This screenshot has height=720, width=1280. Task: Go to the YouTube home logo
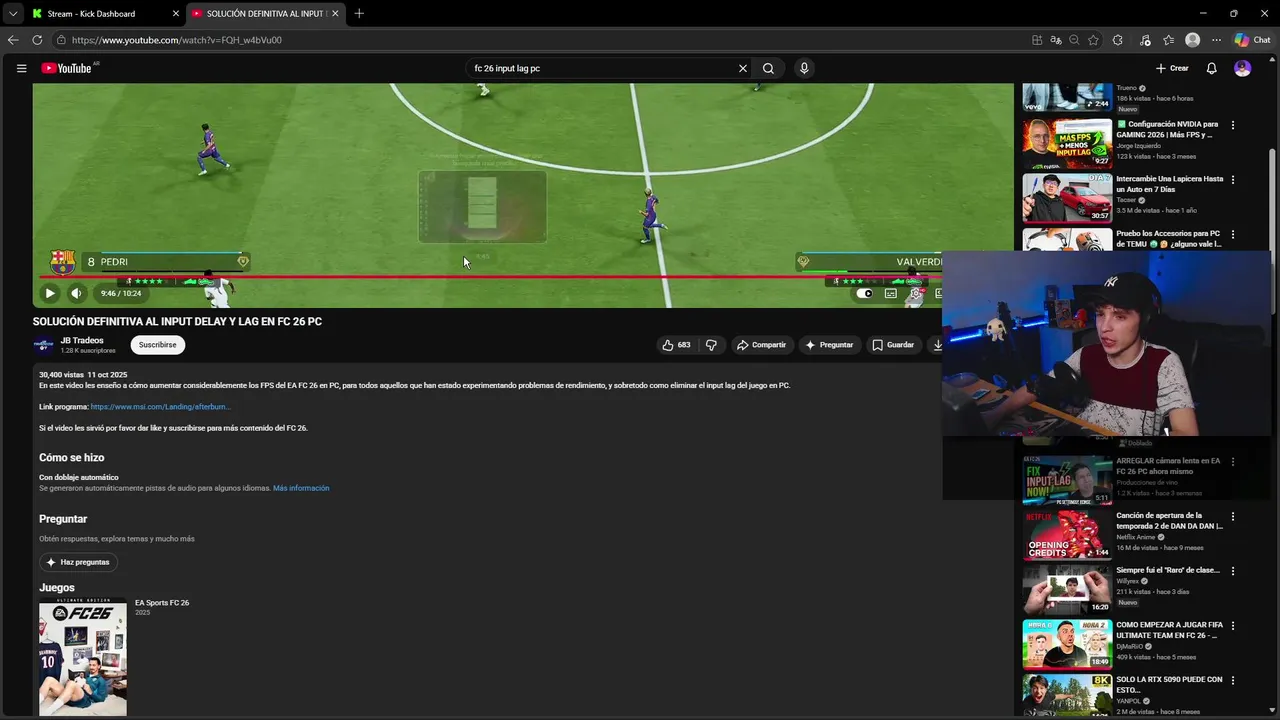tap(66, 68)
